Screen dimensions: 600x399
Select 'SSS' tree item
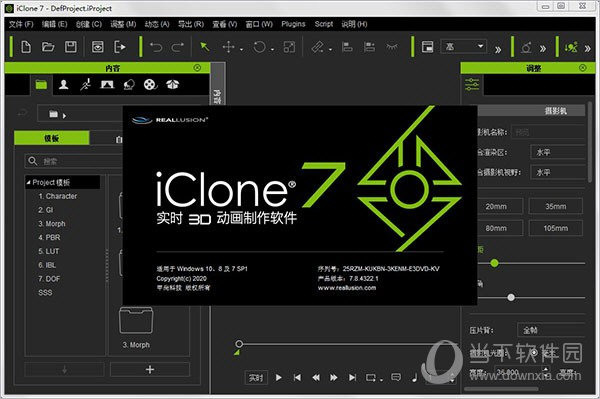[45, 293]
